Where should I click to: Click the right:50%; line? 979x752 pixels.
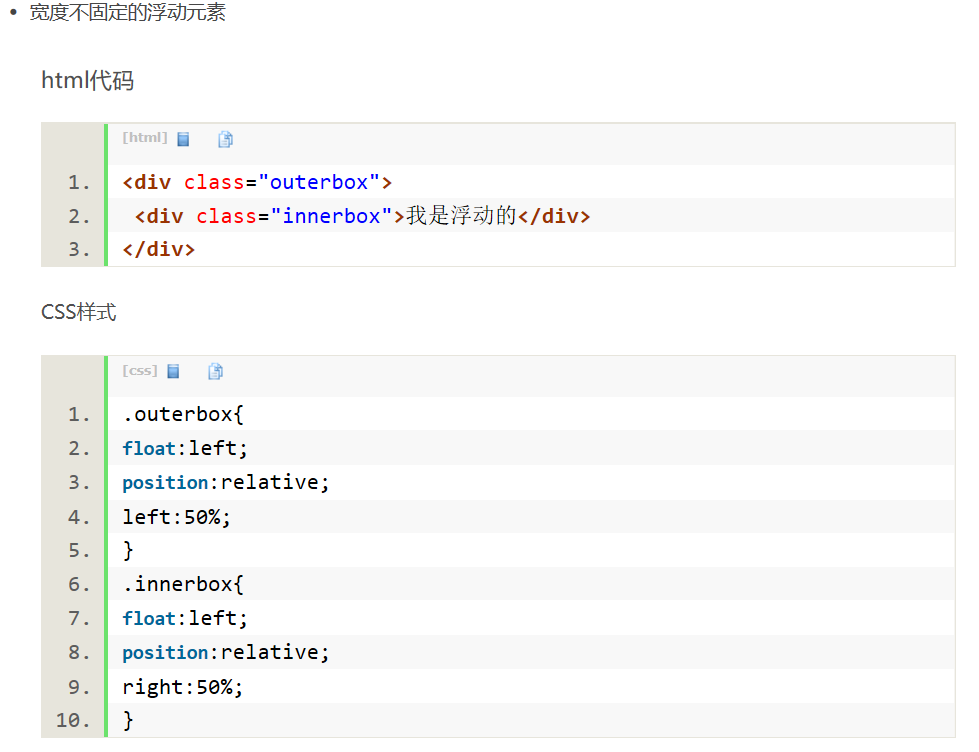182,686
